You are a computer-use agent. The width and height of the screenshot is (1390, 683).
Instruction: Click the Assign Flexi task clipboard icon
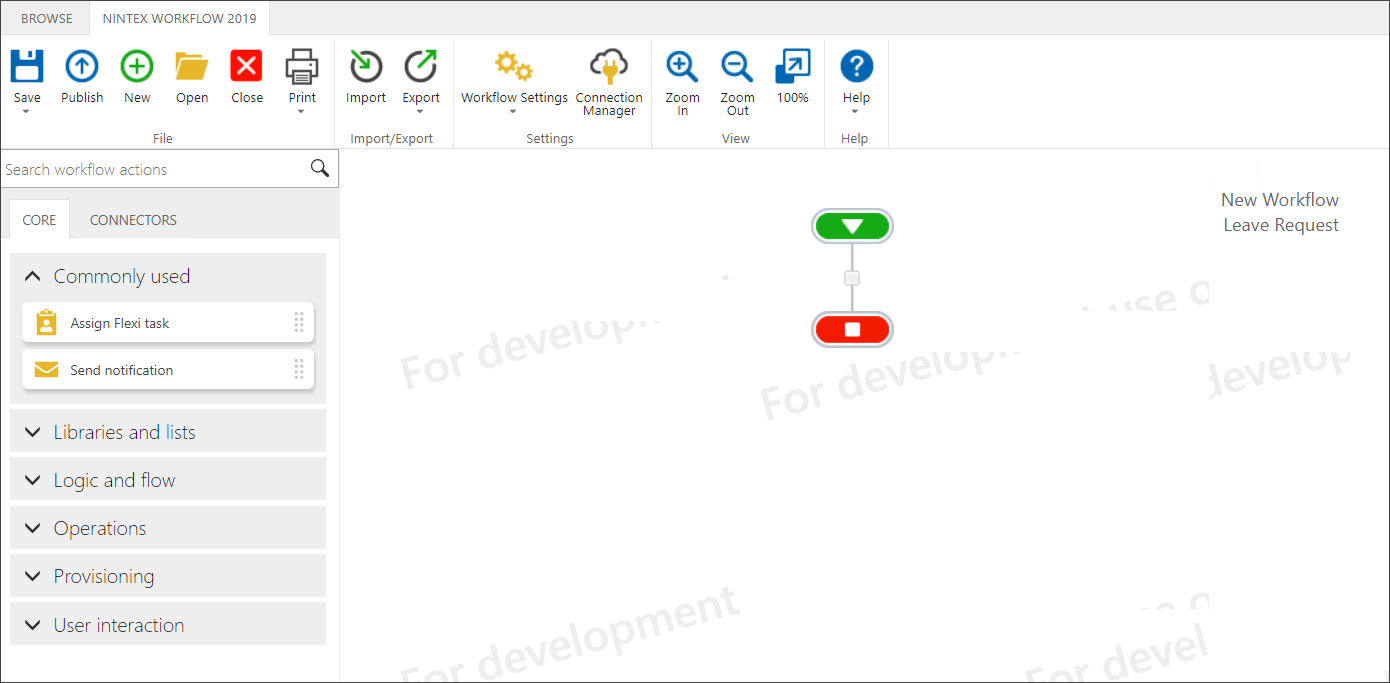(x=46, y=322)
